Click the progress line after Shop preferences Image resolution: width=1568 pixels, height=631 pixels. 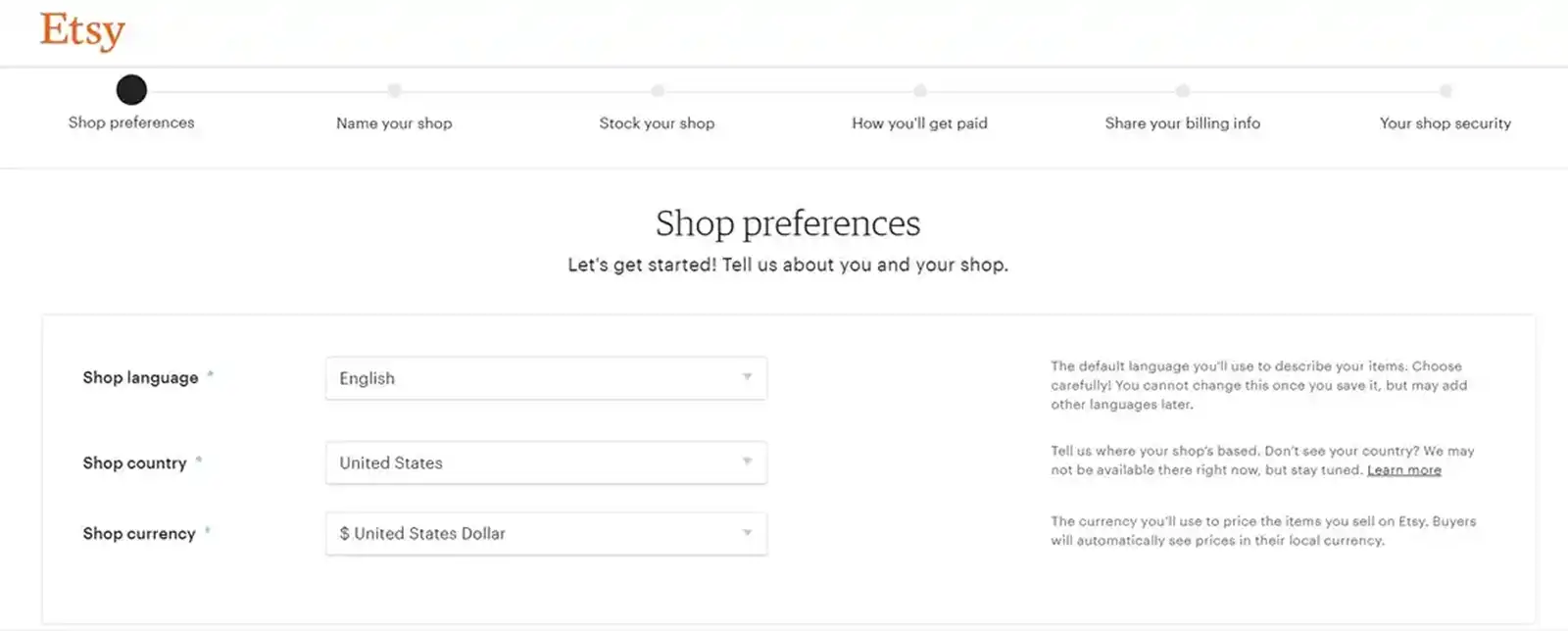[x=263, y=90]
